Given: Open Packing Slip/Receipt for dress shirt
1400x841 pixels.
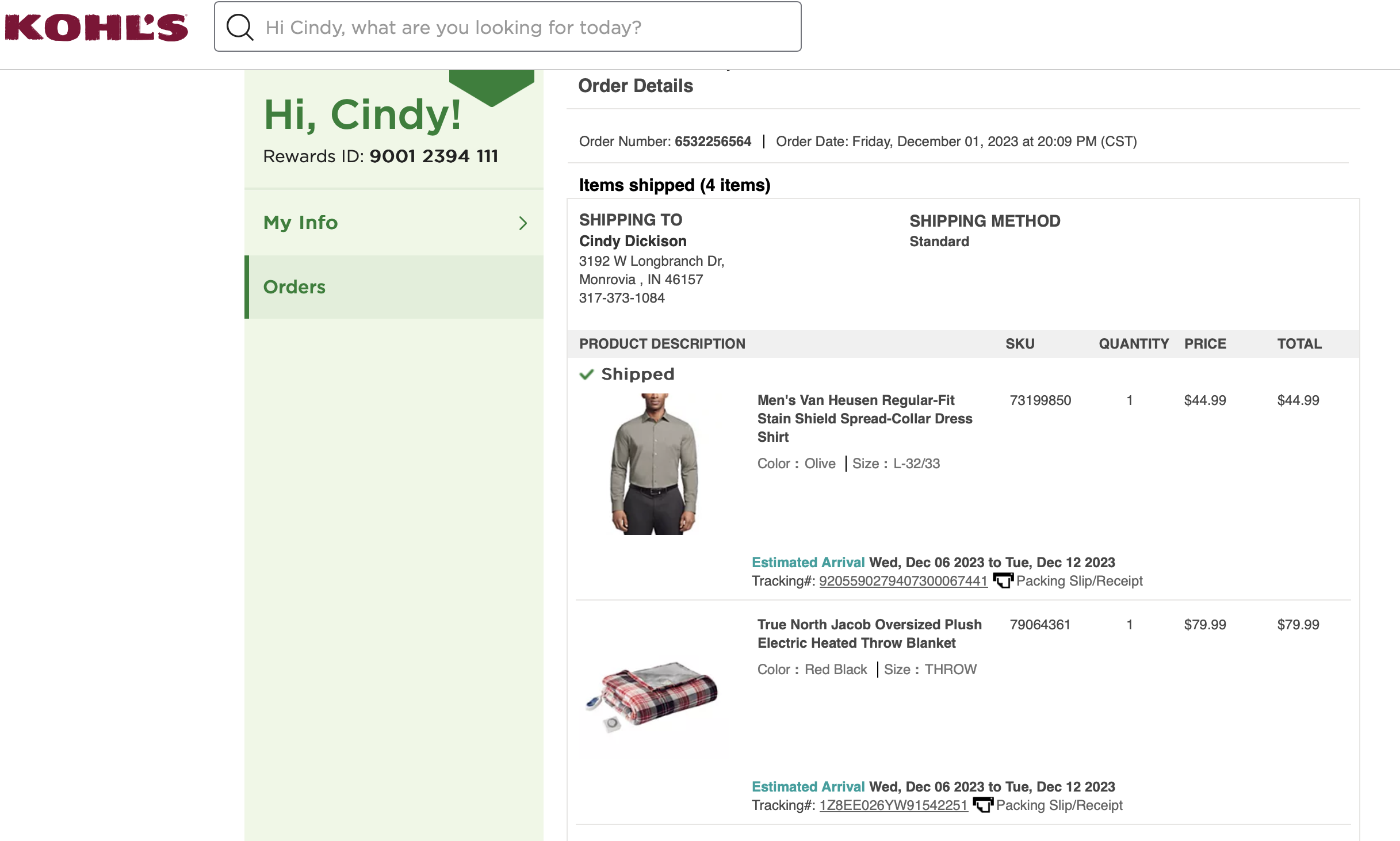Looking at the screenshot, I should 1079,581.
